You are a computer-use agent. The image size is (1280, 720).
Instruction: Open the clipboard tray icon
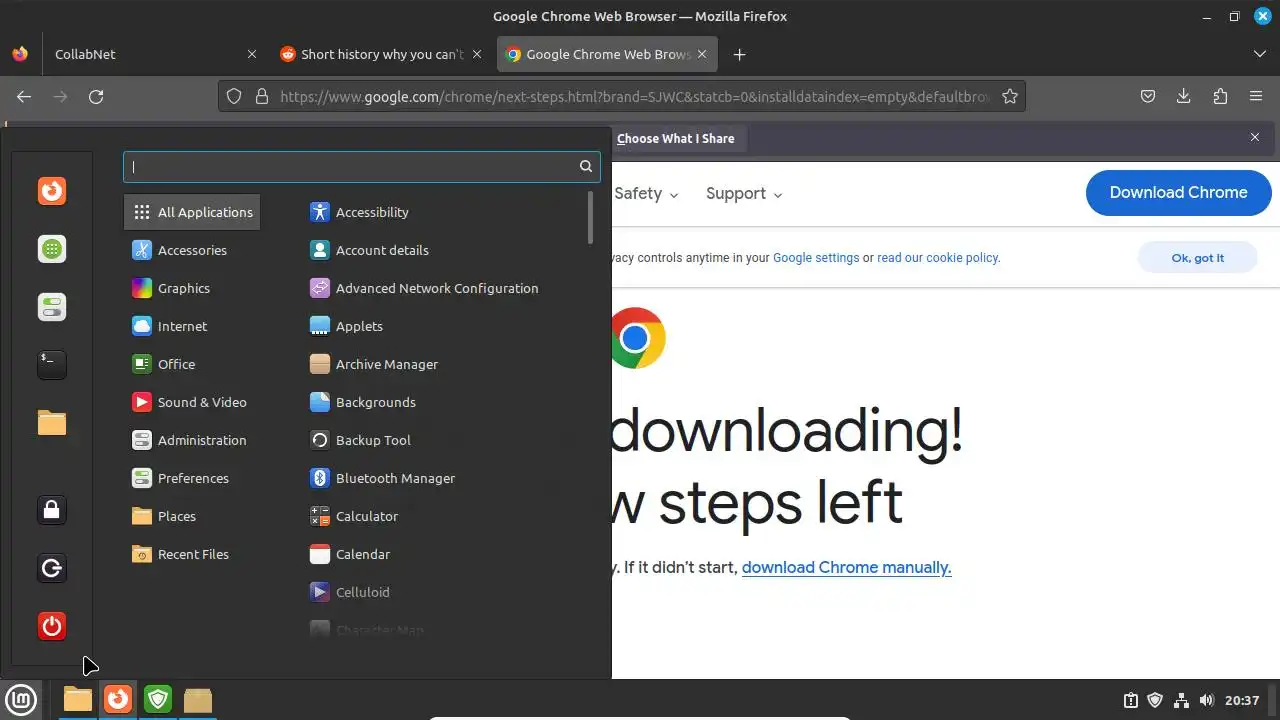(1130, 700)
